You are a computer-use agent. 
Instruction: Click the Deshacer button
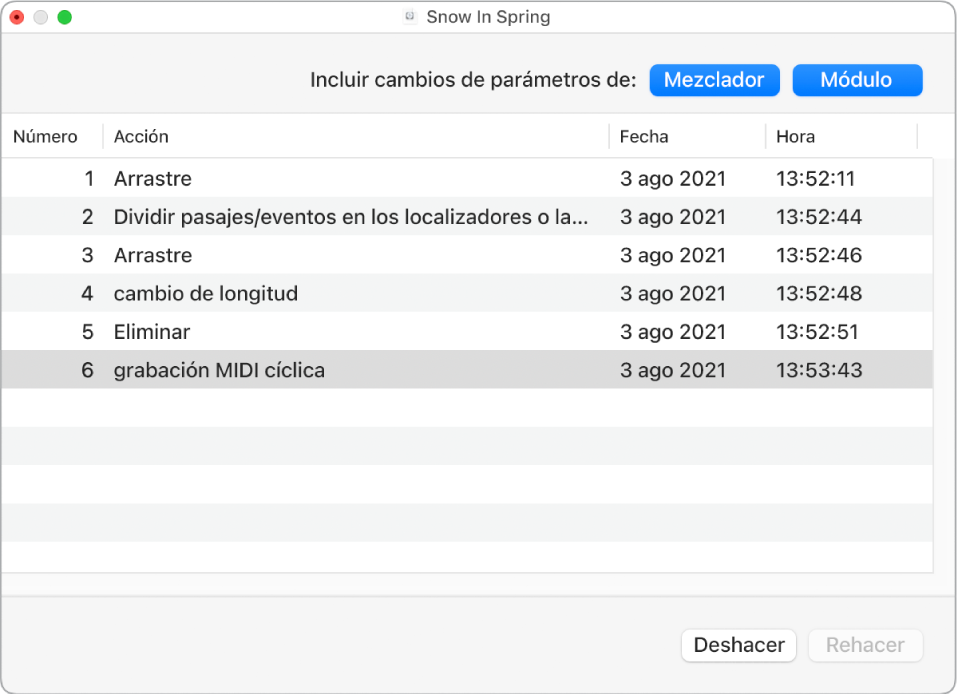click(x=738, y=645)
